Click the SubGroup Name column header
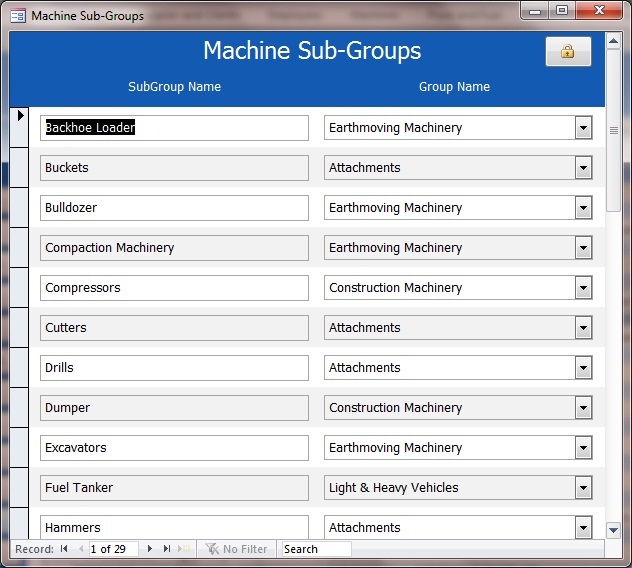This screenshot has width=632, height=568. [x=175, y=87]
